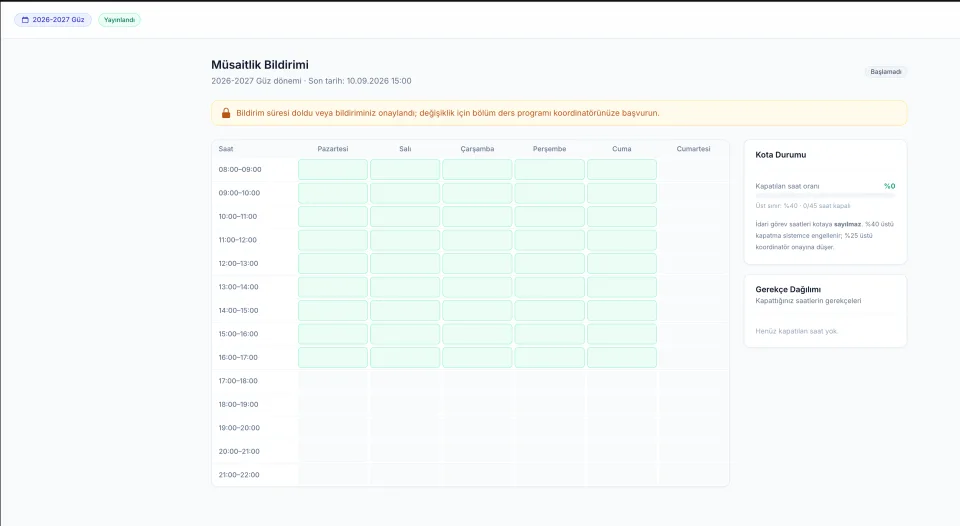Click the Salı column header
960x526 pixels.
tap(405, 149)
